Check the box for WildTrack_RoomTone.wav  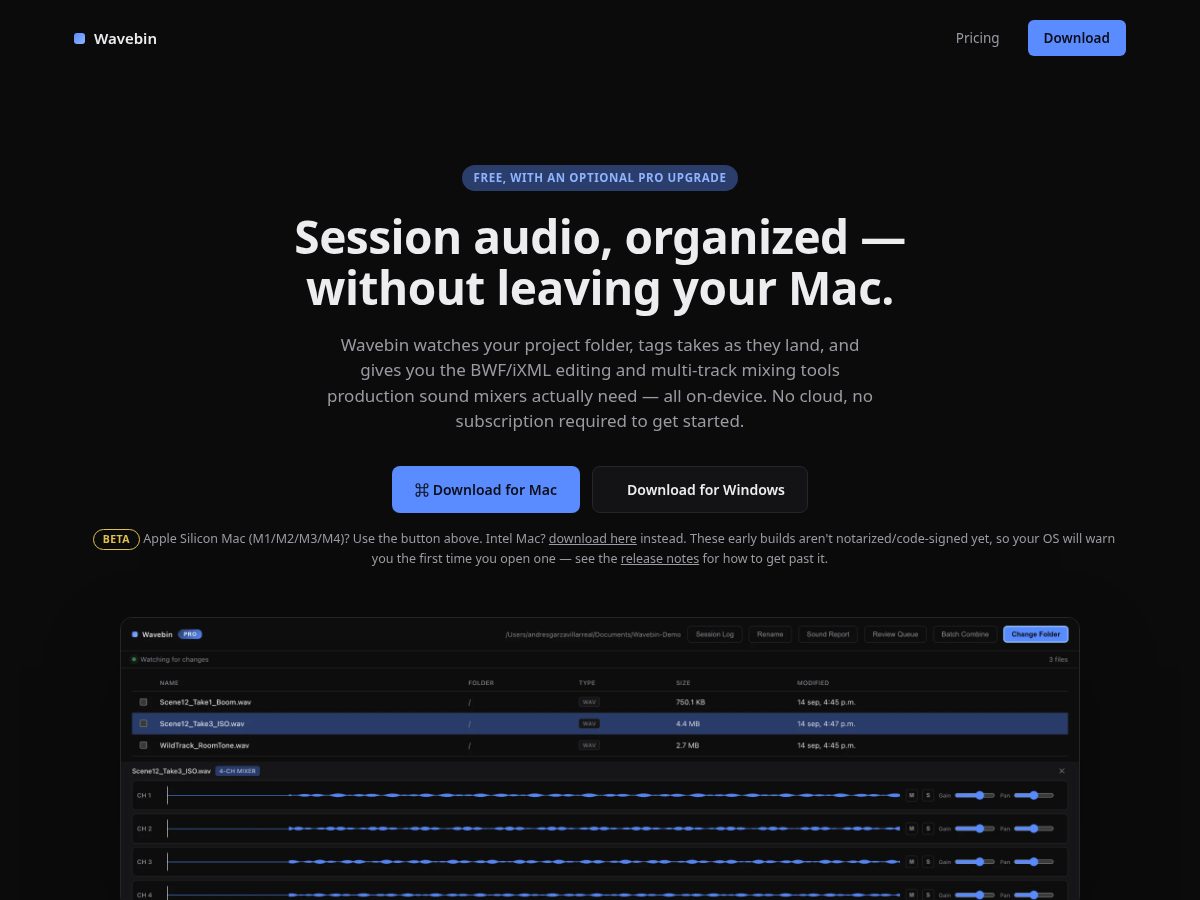tap(143, 745)
